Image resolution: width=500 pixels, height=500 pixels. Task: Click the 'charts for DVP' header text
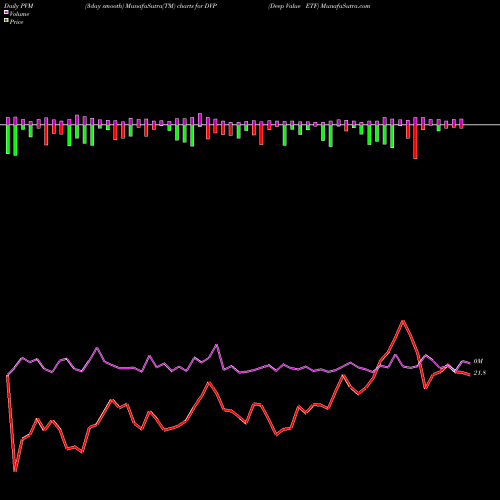[197, 6]
